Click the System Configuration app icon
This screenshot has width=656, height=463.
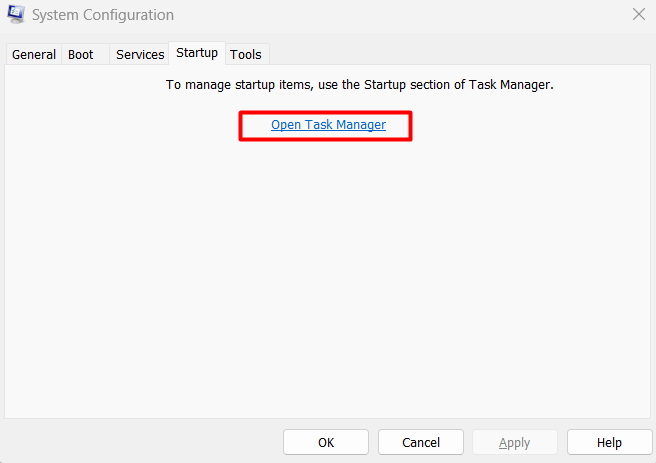(x=16, y=15)
